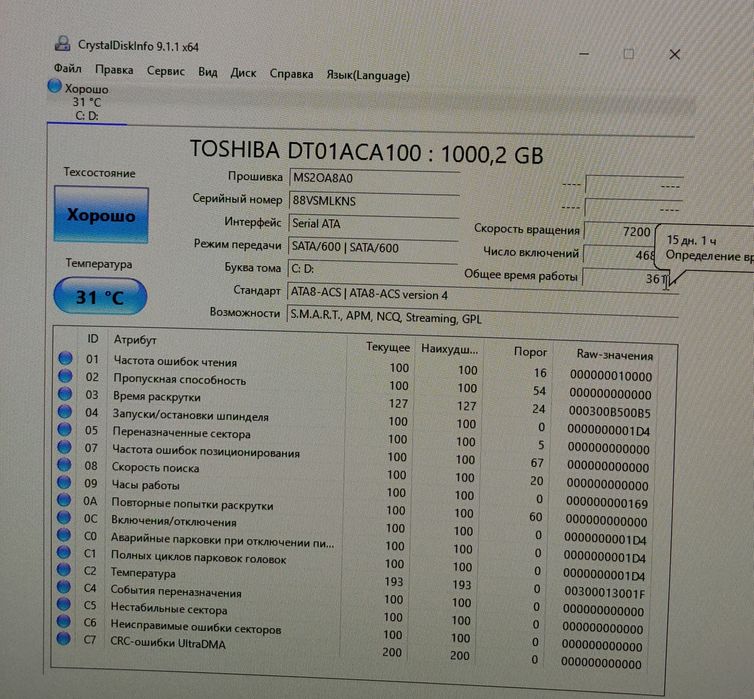
Task: Open the Сервис menu
Action: (x=165, y=71)
